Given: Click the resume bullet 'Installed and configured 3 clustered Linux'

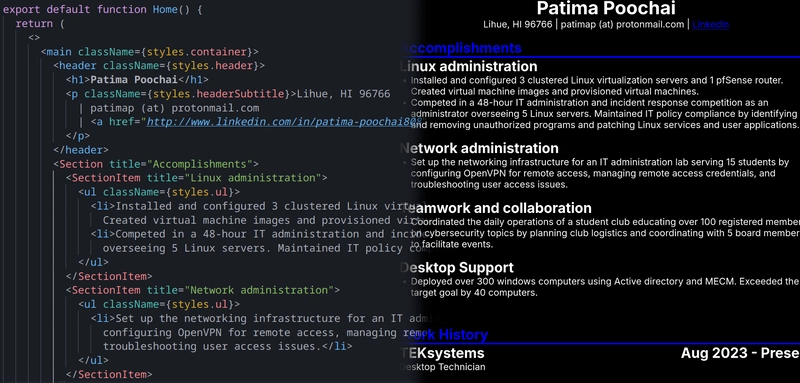Looking at the screenshot, I should [x=597, y=86].
